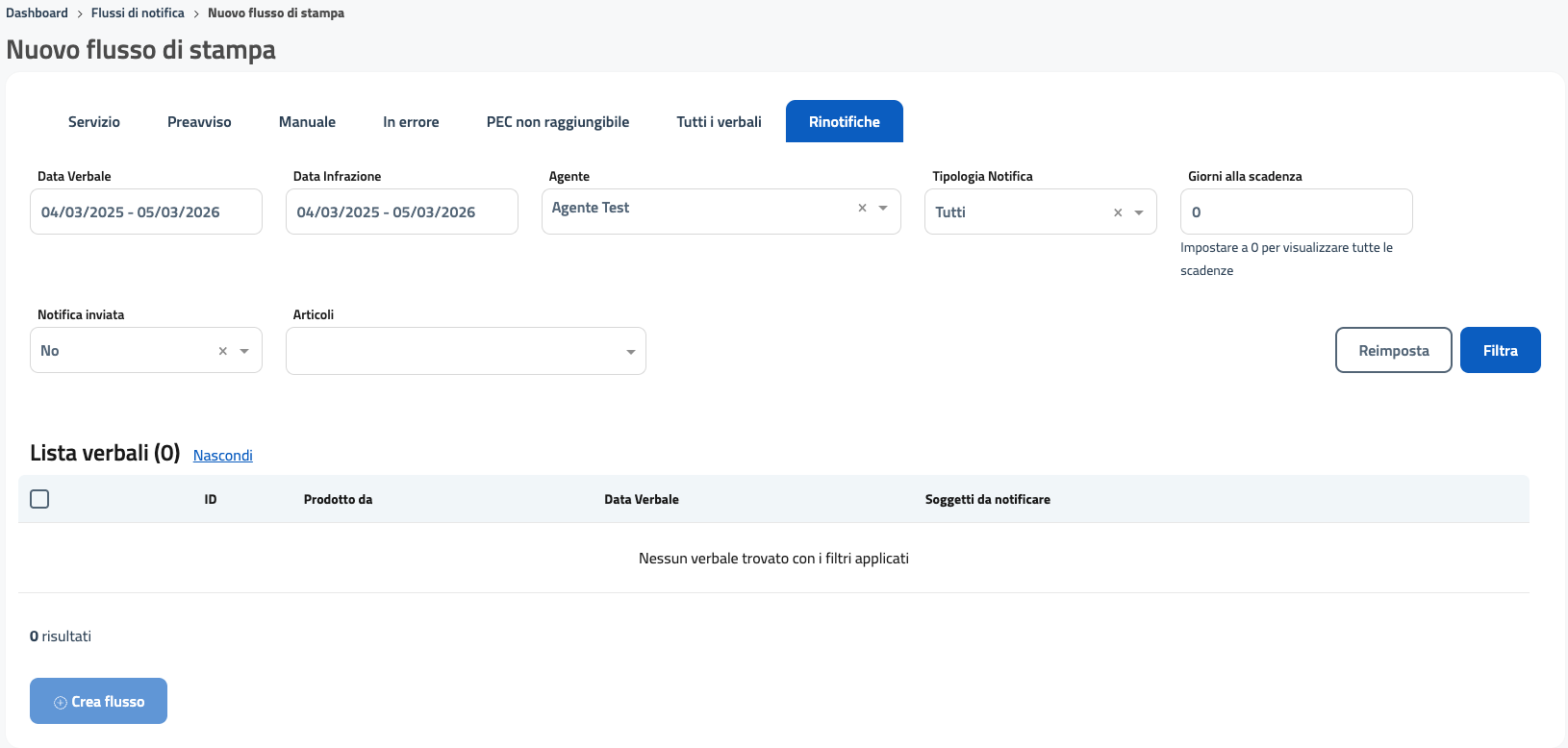Click the Crea flusso button
Screen dimensions: 1568x748
pos(99,701)
